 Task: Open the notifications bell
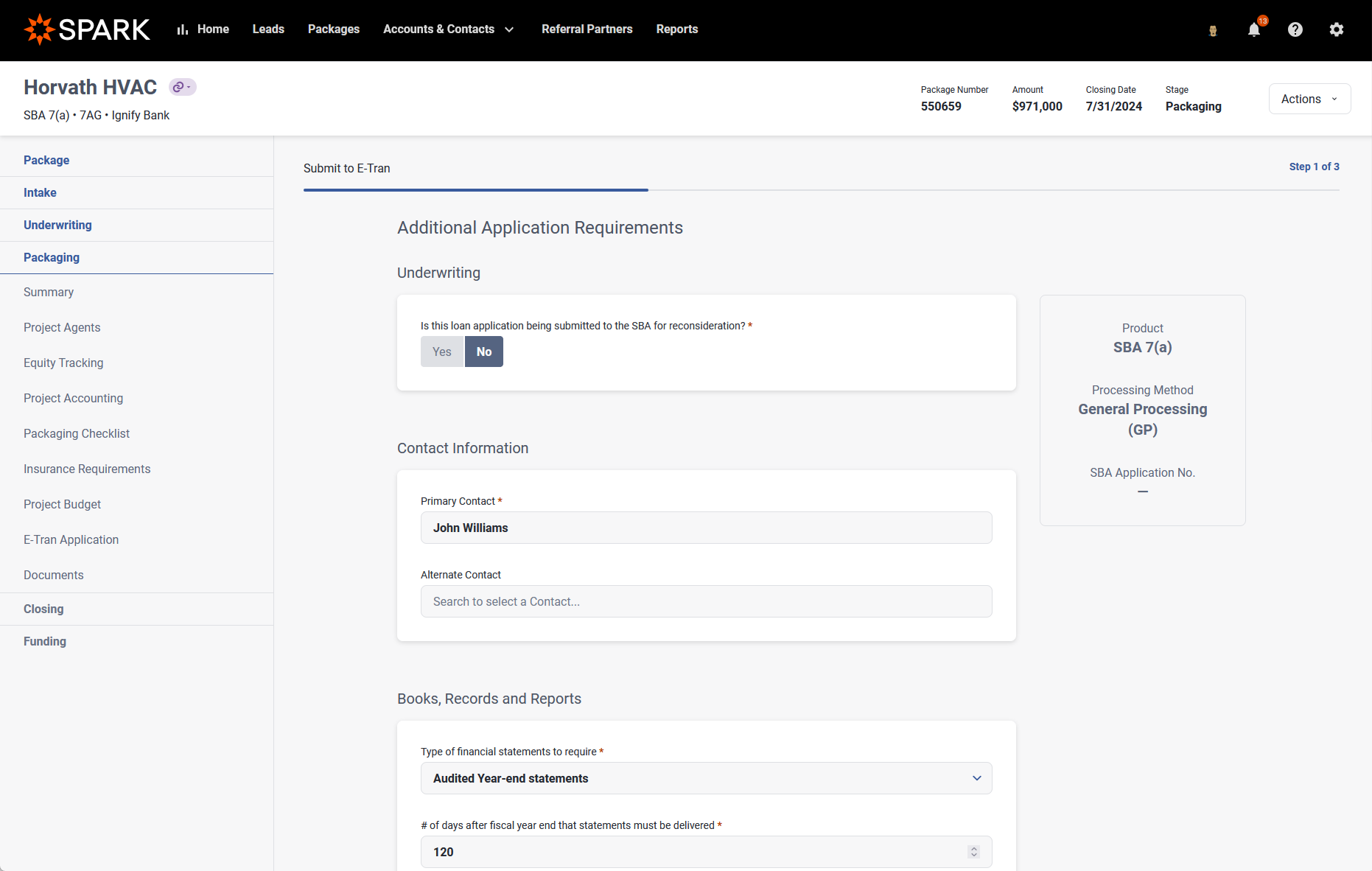click(1253, 29)
